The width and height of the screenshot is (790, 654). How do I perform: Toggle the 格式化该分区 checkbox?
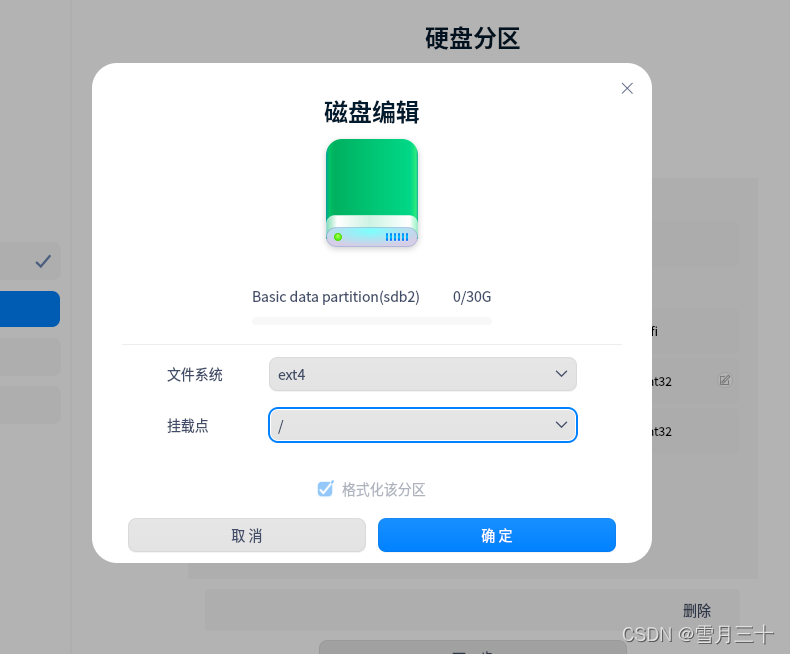[325, 489]
